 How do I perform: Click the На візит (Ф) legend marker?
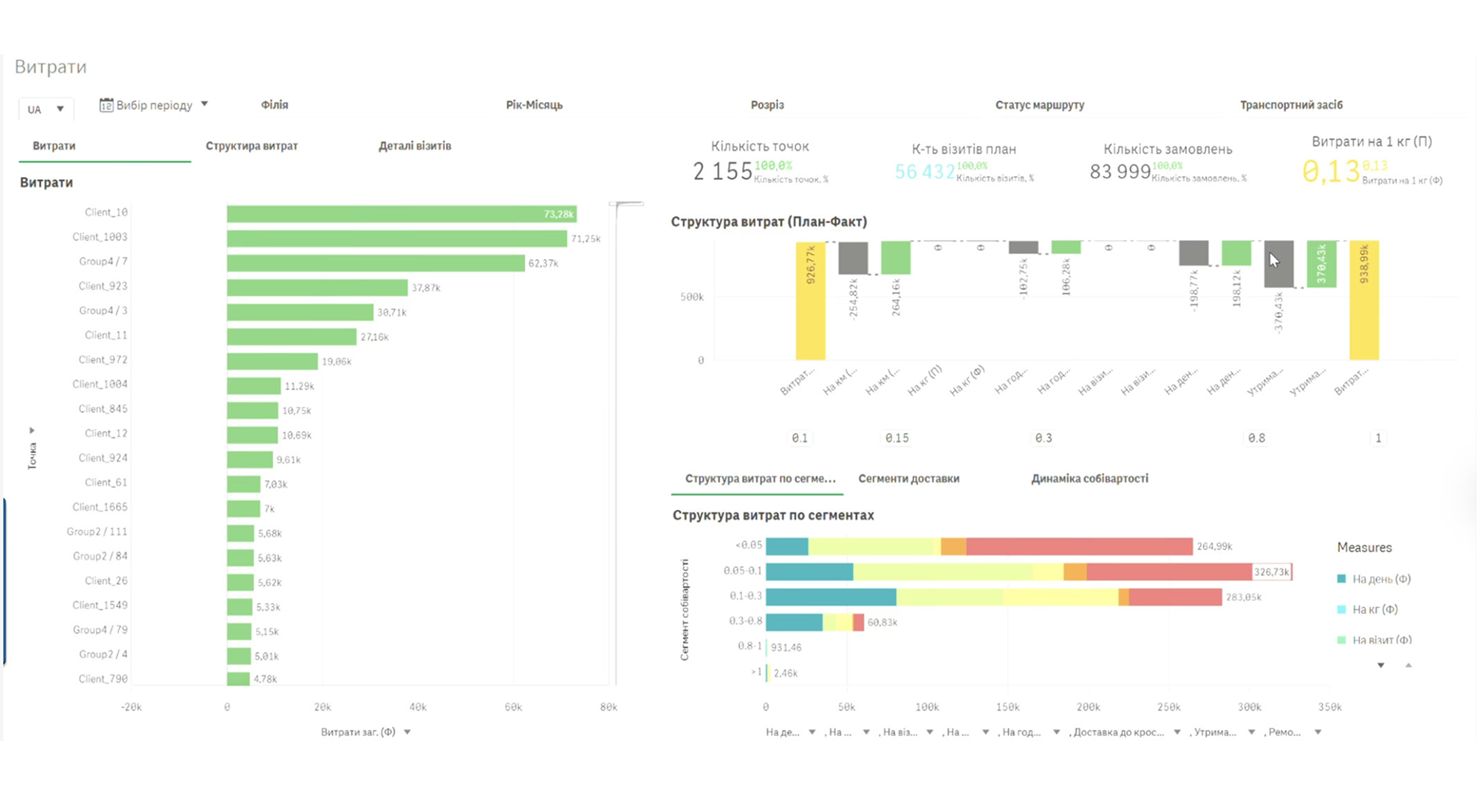1342,640
